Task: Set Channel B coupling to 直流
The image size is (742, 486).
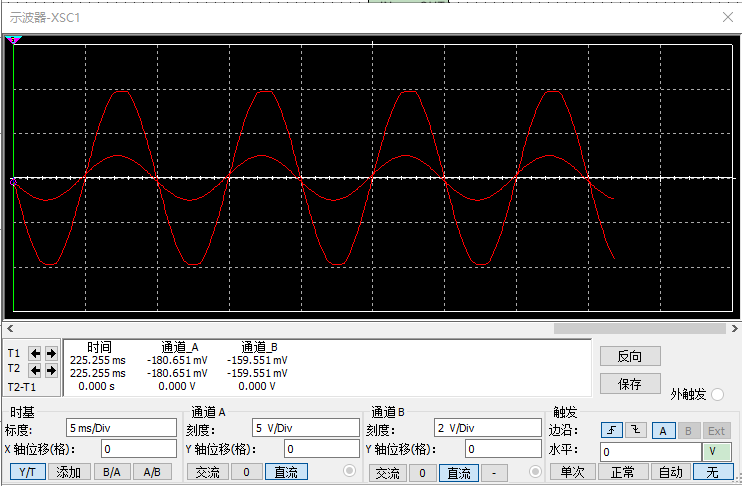Action: pos(459,472)
